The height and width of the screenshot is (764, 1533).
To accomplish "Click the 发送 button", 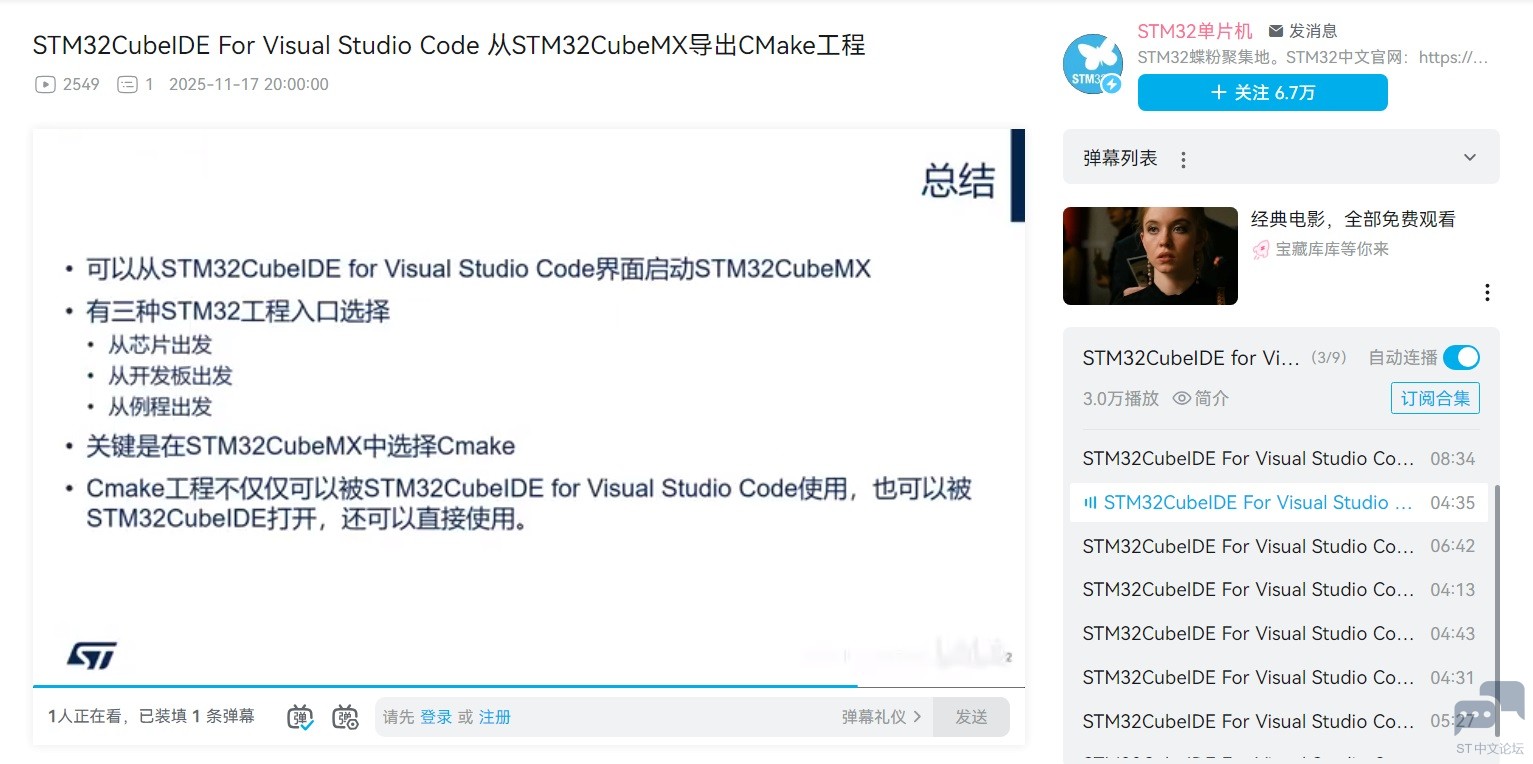I will [971, 717].
